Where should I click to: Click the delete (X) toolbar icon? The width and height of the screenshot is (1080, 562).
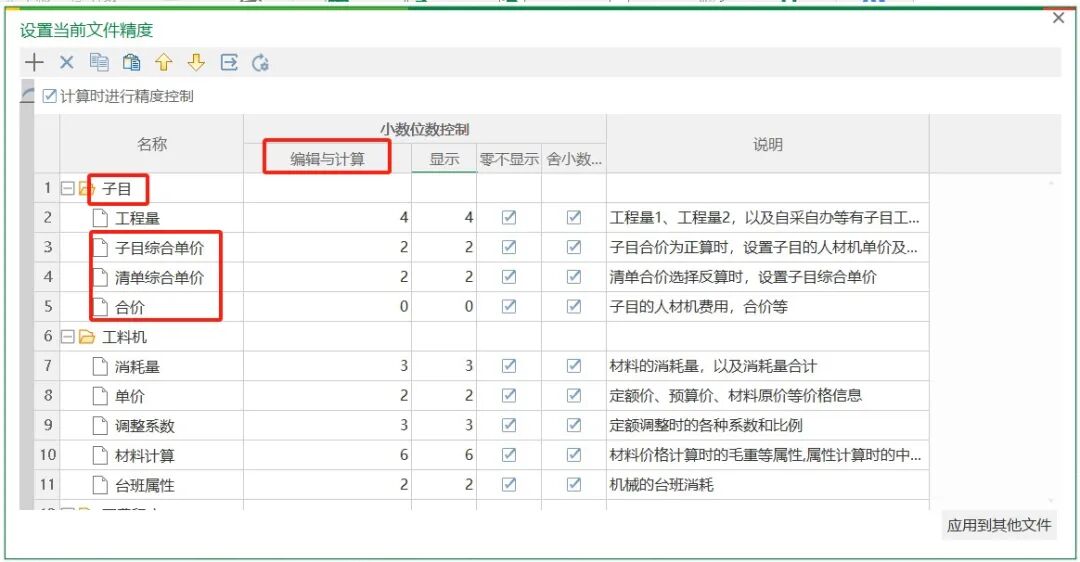pyautogui.click(x=66, y=63)
